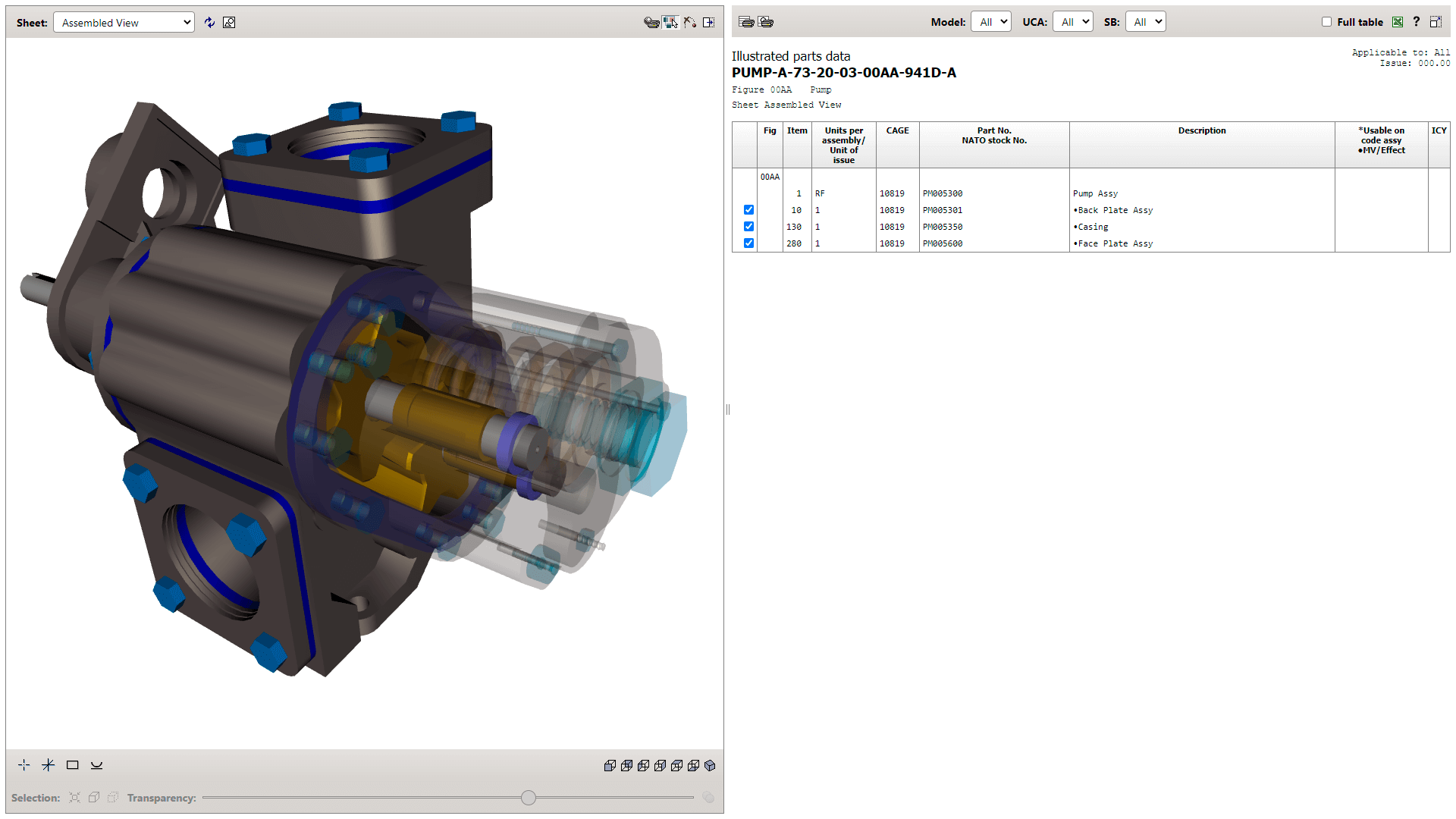
Task: Toggle the part selection cursor tool
Action: [670, 23]
